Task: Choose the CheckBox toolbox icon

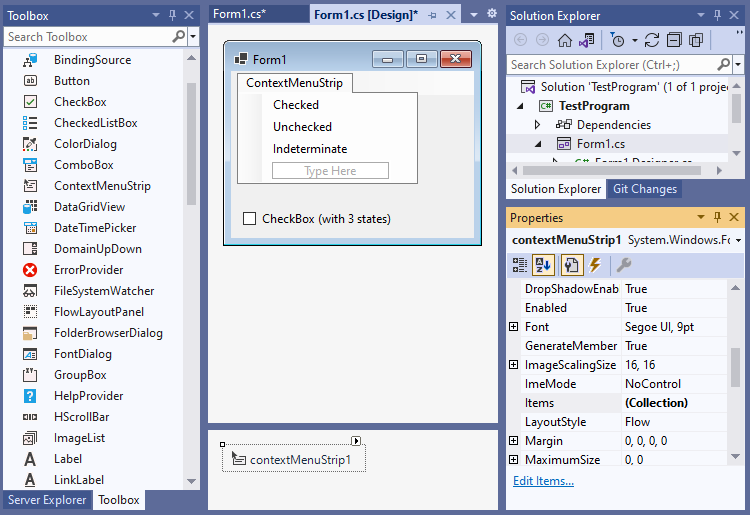Action: [30, 102]
